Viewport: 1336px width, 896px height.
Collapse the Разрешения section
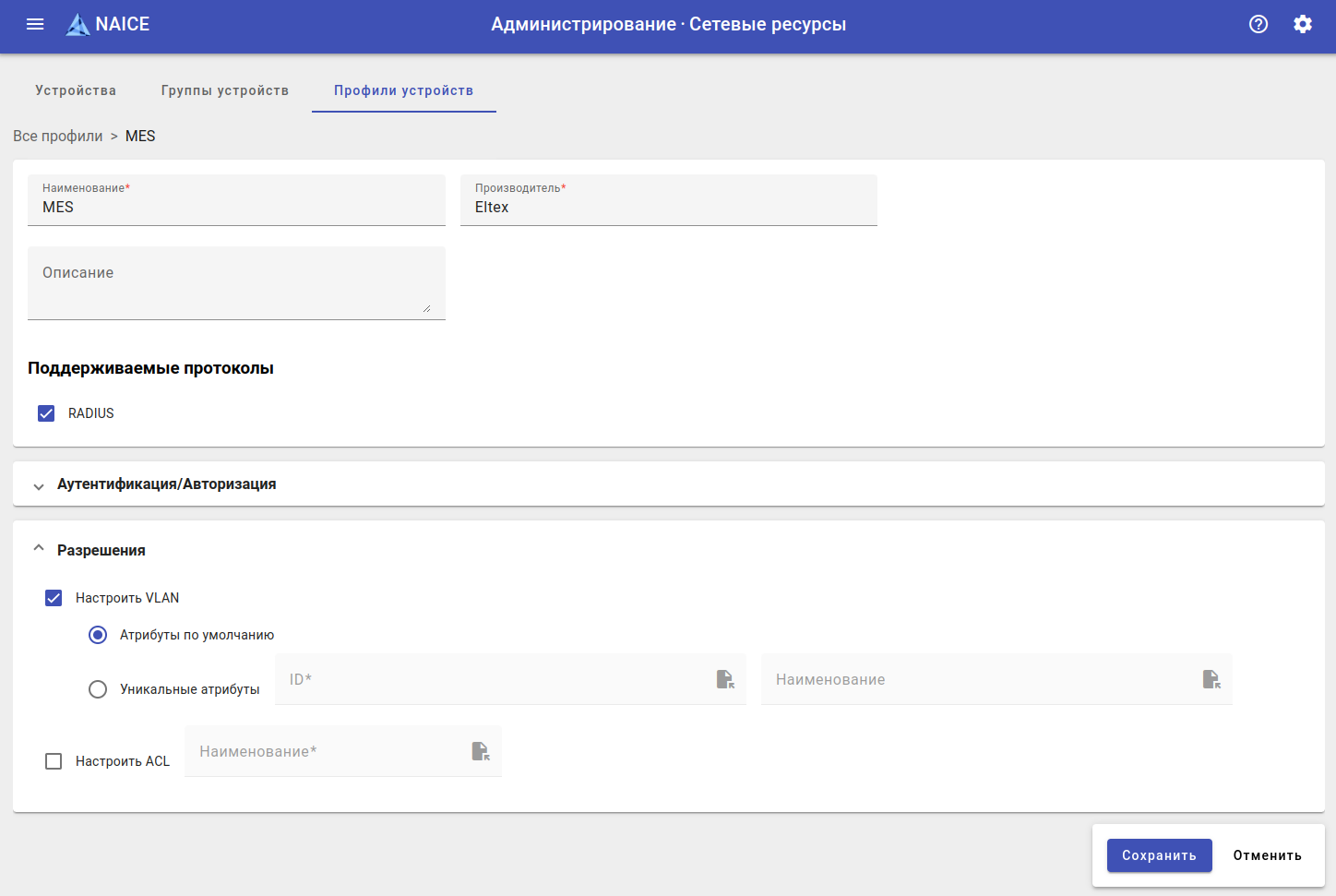(39, 549)
